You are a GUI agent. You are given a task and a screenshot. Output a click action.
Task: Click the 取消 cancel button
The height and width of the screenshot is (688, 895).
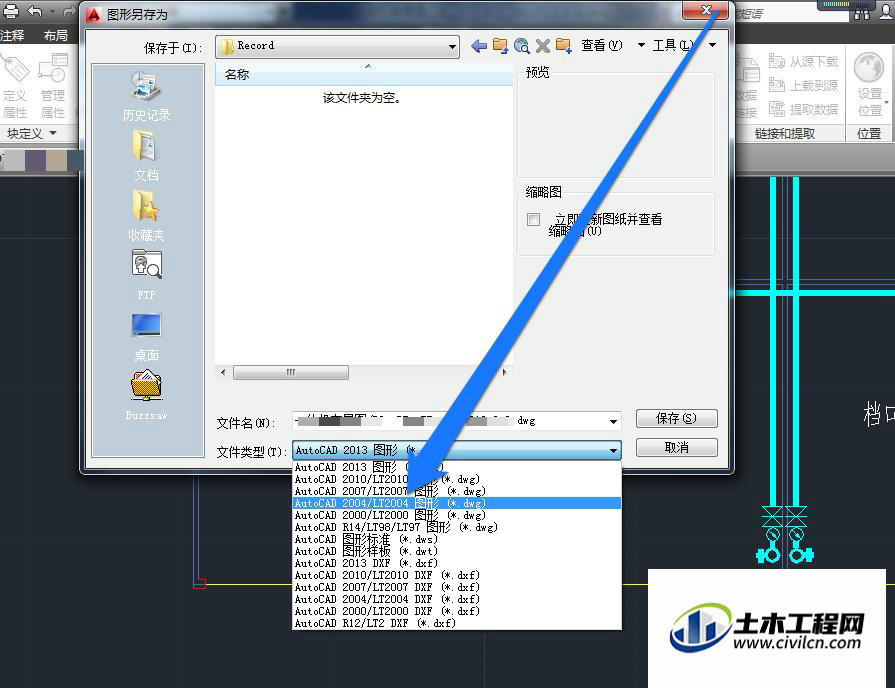pos(676,448)
